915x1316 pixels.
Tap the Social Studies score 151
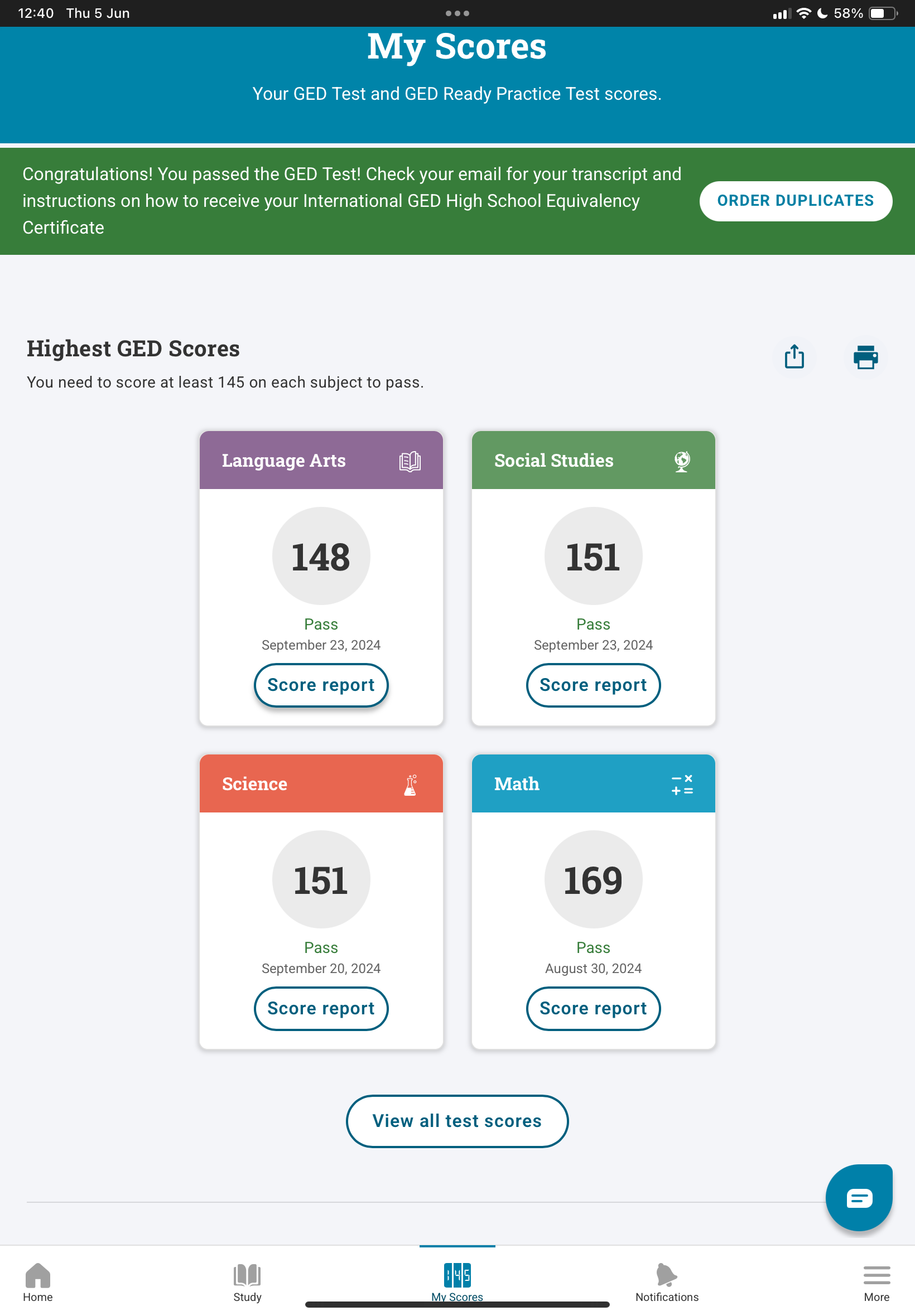point(593,557)
